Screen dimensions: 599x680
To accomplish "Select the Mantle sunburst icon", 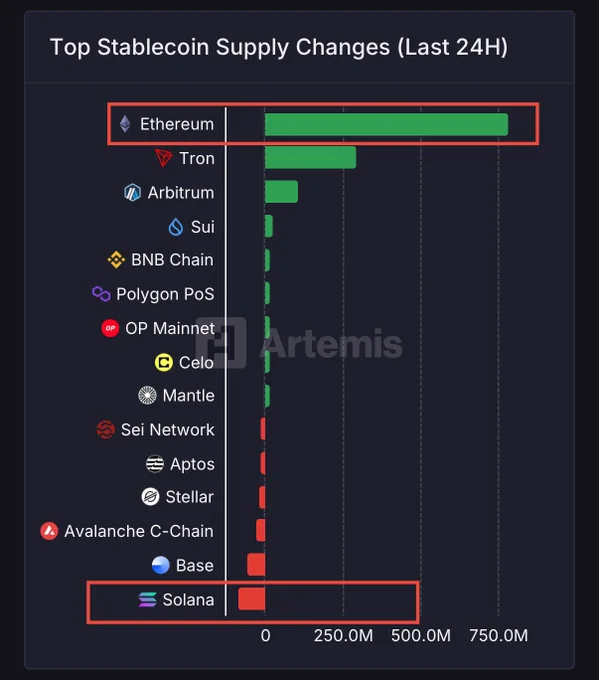I will (147, 395).
